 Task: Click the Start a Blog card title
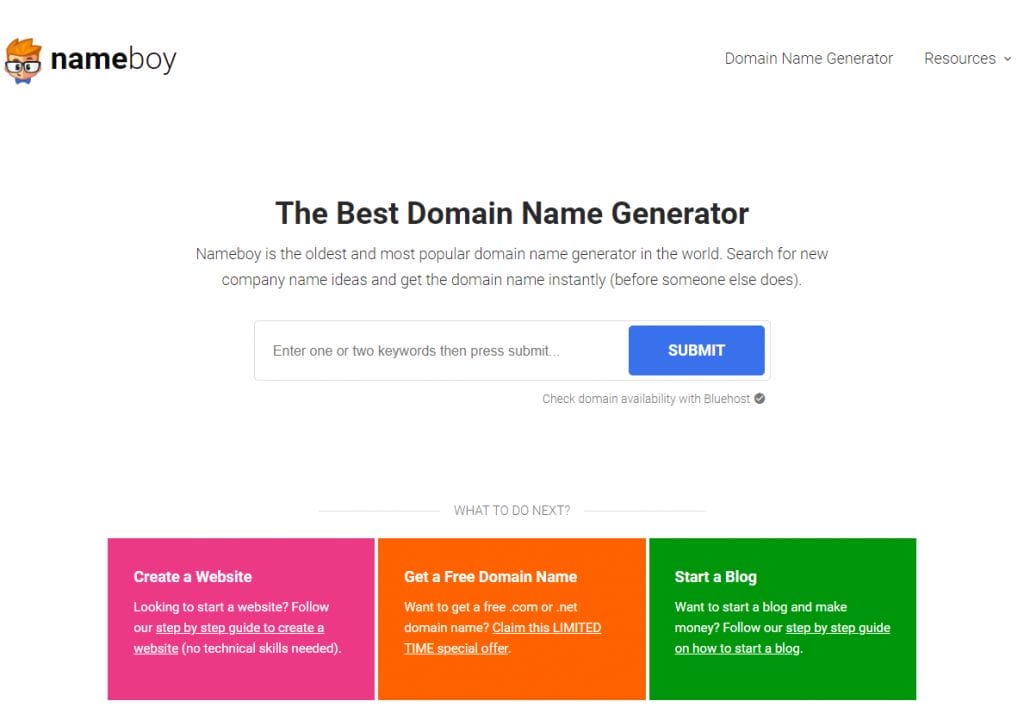pyautogui.click(x=715, y=576)
